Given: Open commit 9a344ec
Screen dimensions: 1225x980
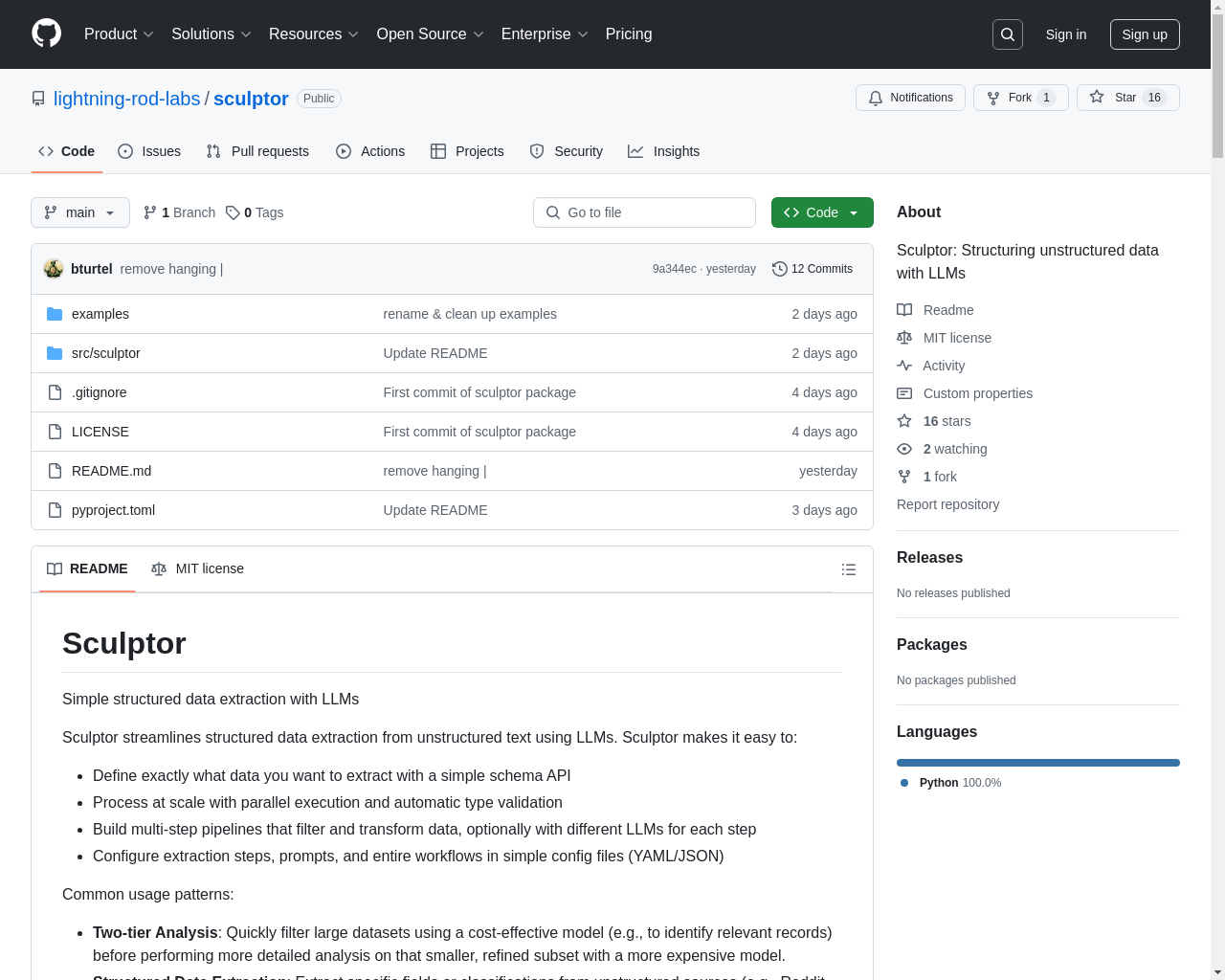Looking at the screenshot, I should click(675, 269).
